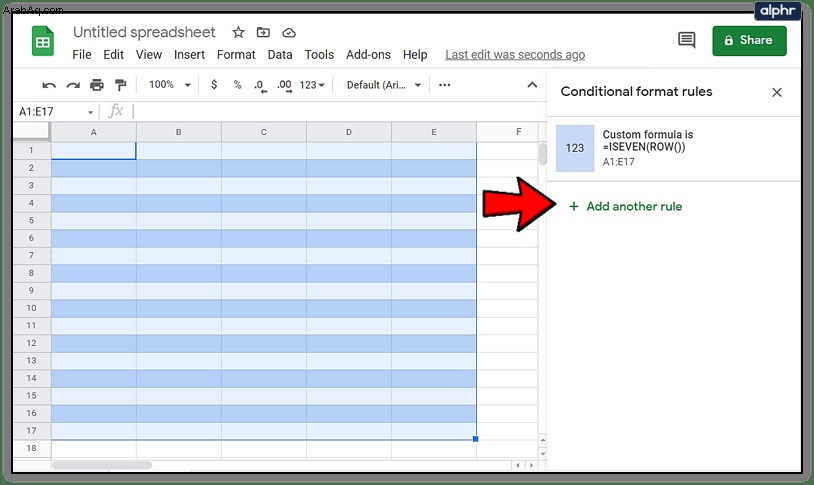Decrease decimal places
The height and width of the screenshot is (485, 814).
pos(260,86)
